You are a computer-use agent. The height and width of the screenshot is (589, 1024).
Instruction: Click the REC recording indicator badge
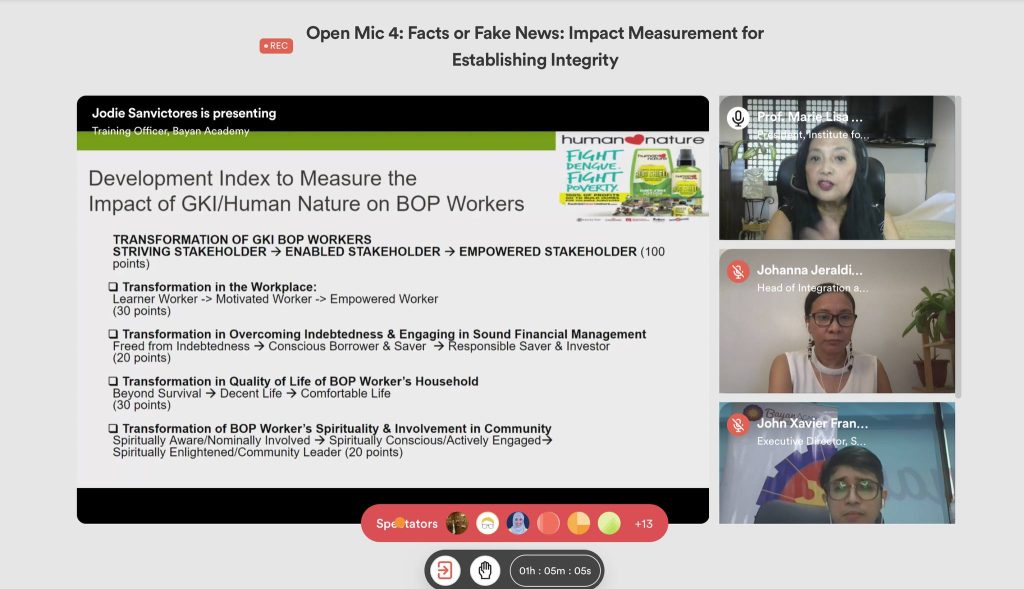276,46
